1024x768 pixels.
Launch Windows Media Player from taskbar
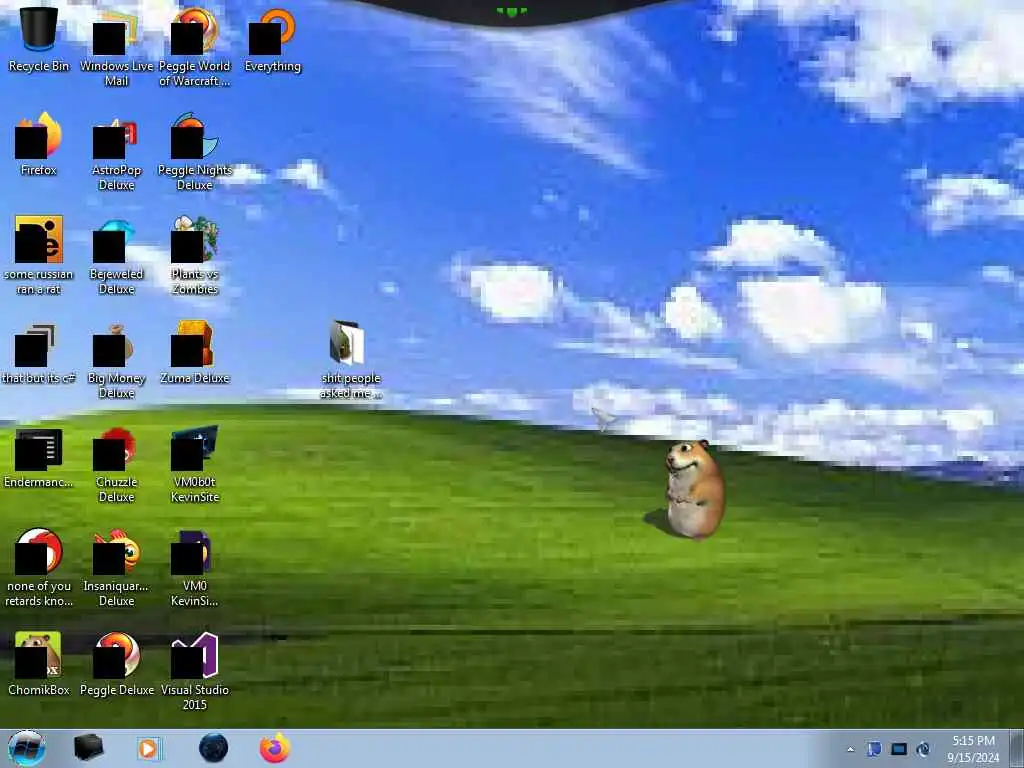point(149,748)
